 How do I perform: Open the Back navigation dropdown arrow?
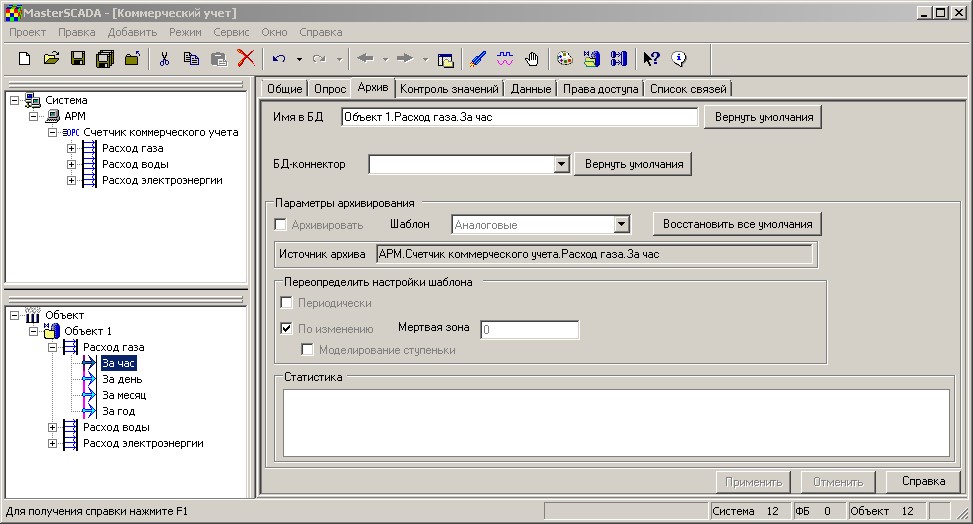click(385, 60)
